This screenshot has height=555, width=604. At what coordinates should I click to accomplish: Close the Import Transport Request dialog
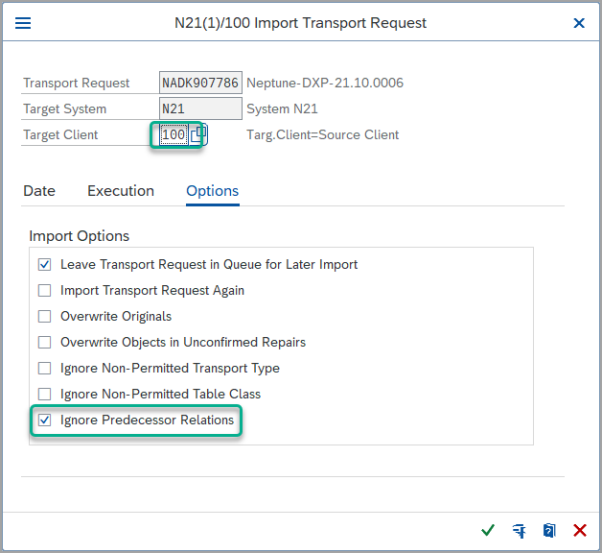[580, 23]
